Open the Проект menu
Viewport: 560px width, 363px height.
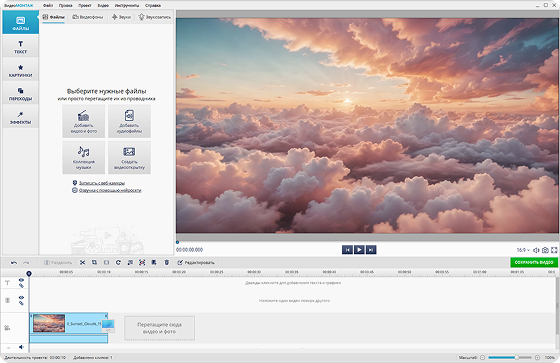pos(85,5)
